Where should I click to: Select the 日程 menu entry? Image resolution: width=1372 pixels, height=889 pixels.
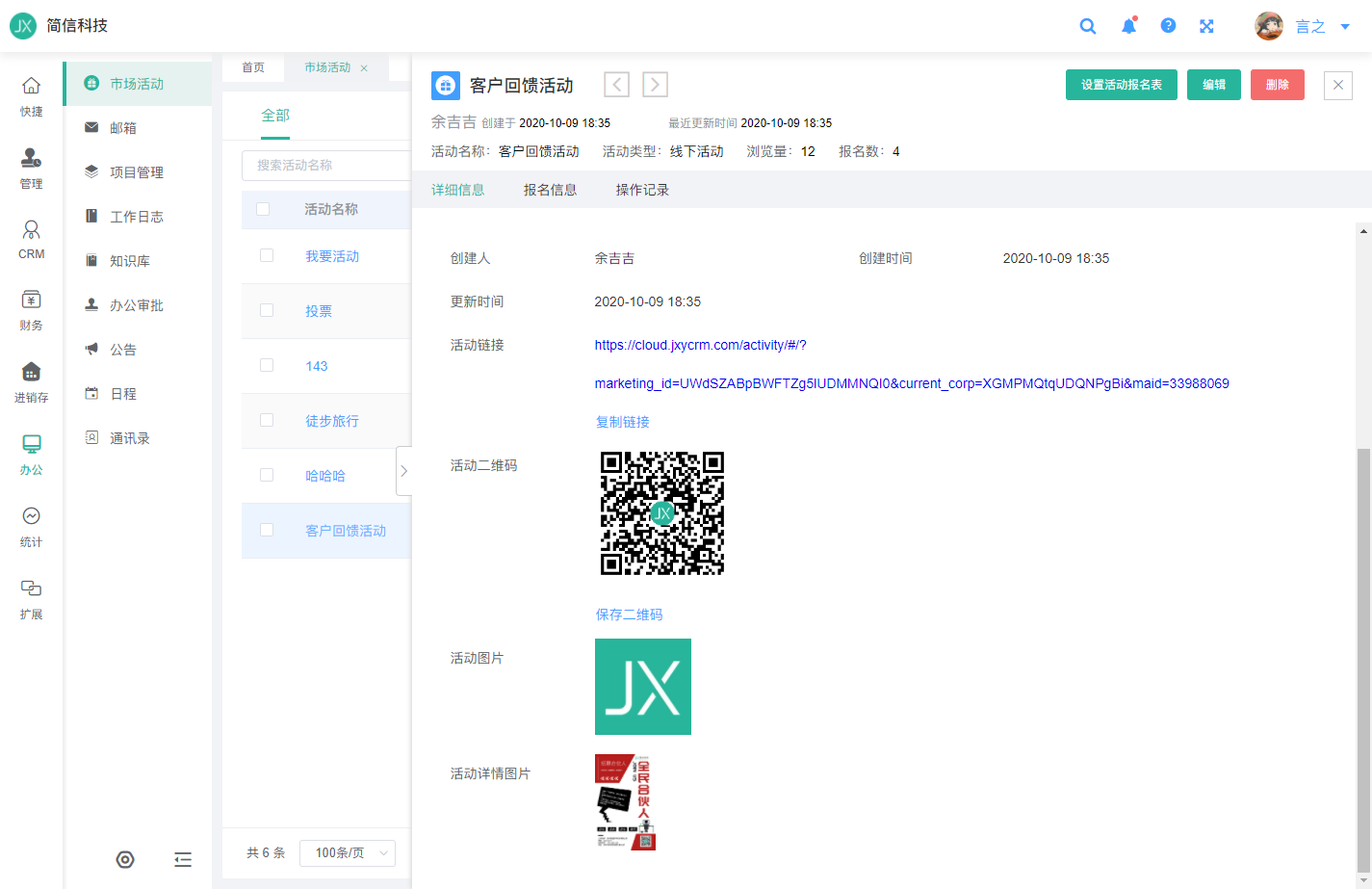click(137, 394)
